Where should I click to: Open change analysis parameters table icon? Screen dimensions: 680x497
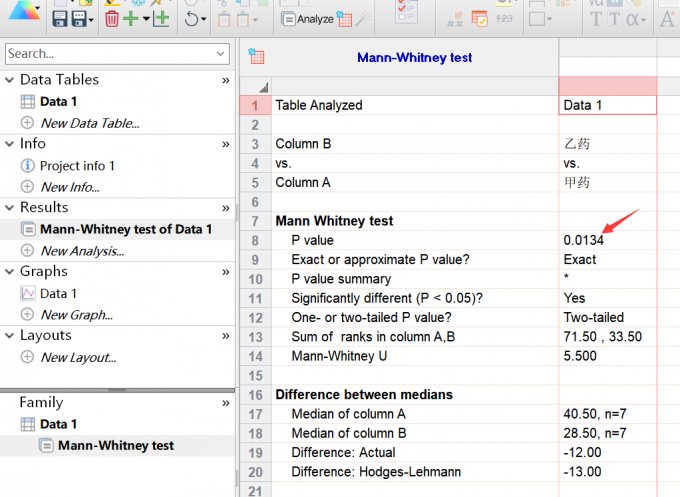pyautogui.click(x=345, y=19)
